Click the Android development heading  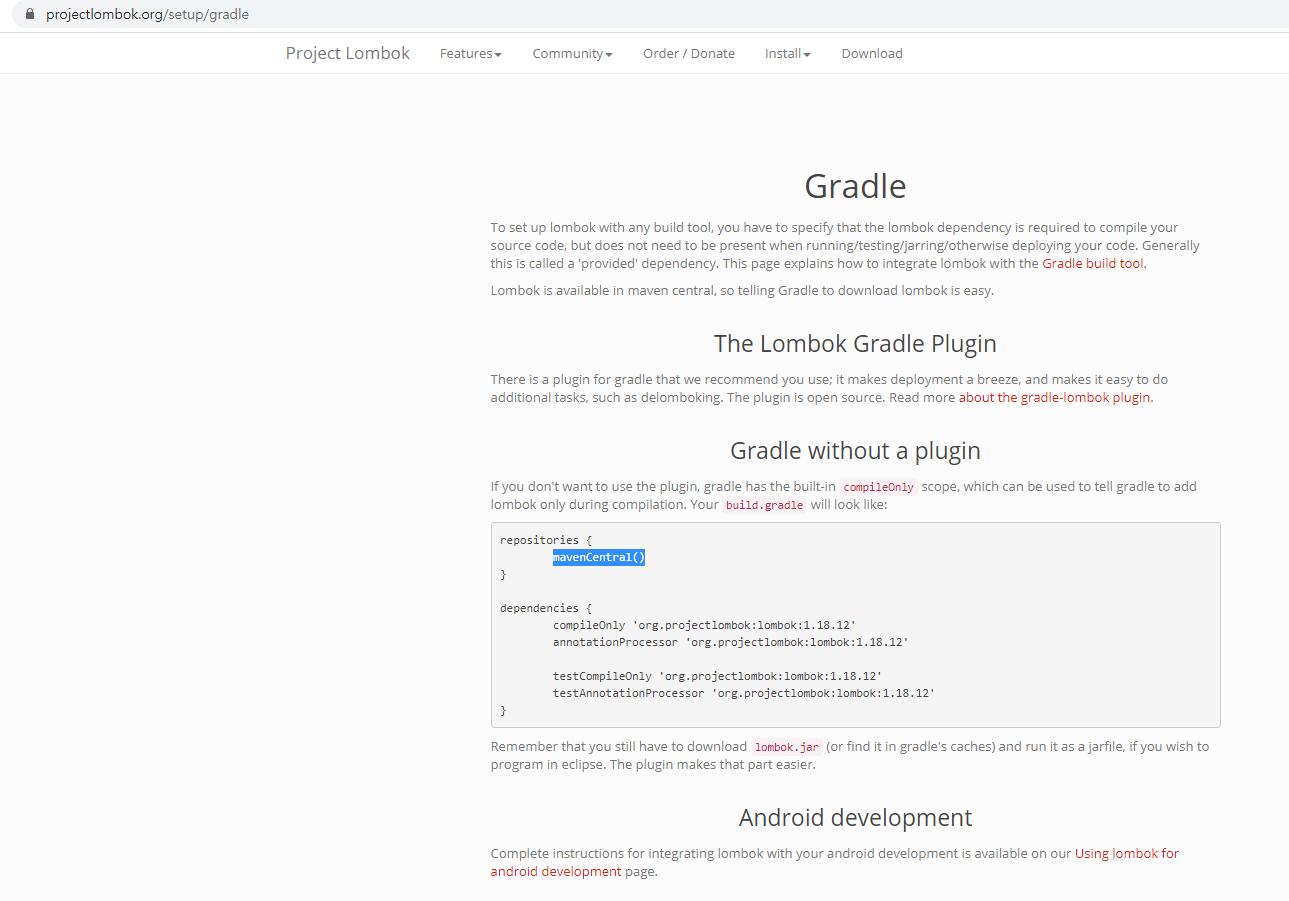tap(855, 817)
